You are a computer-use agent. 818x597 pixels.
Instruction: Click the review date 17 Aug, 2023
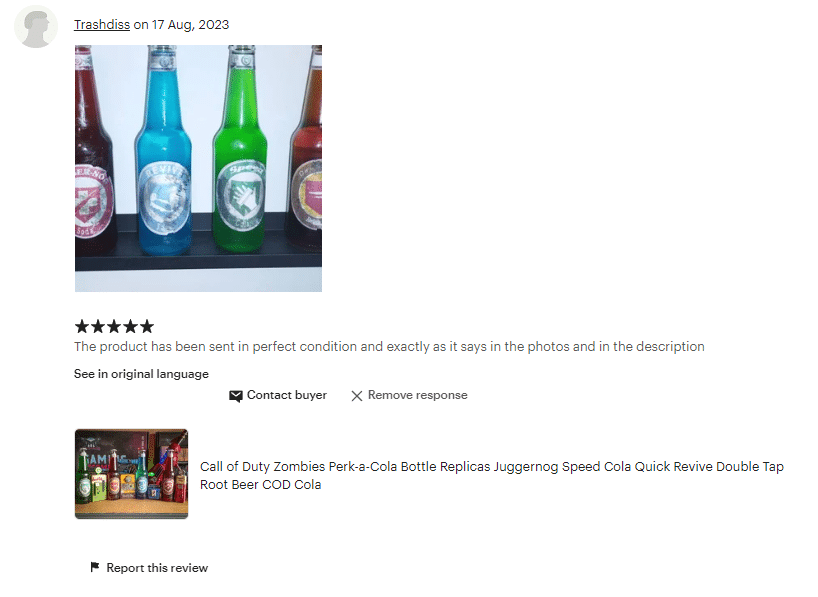pyautogui.click(x=190, y=25)
